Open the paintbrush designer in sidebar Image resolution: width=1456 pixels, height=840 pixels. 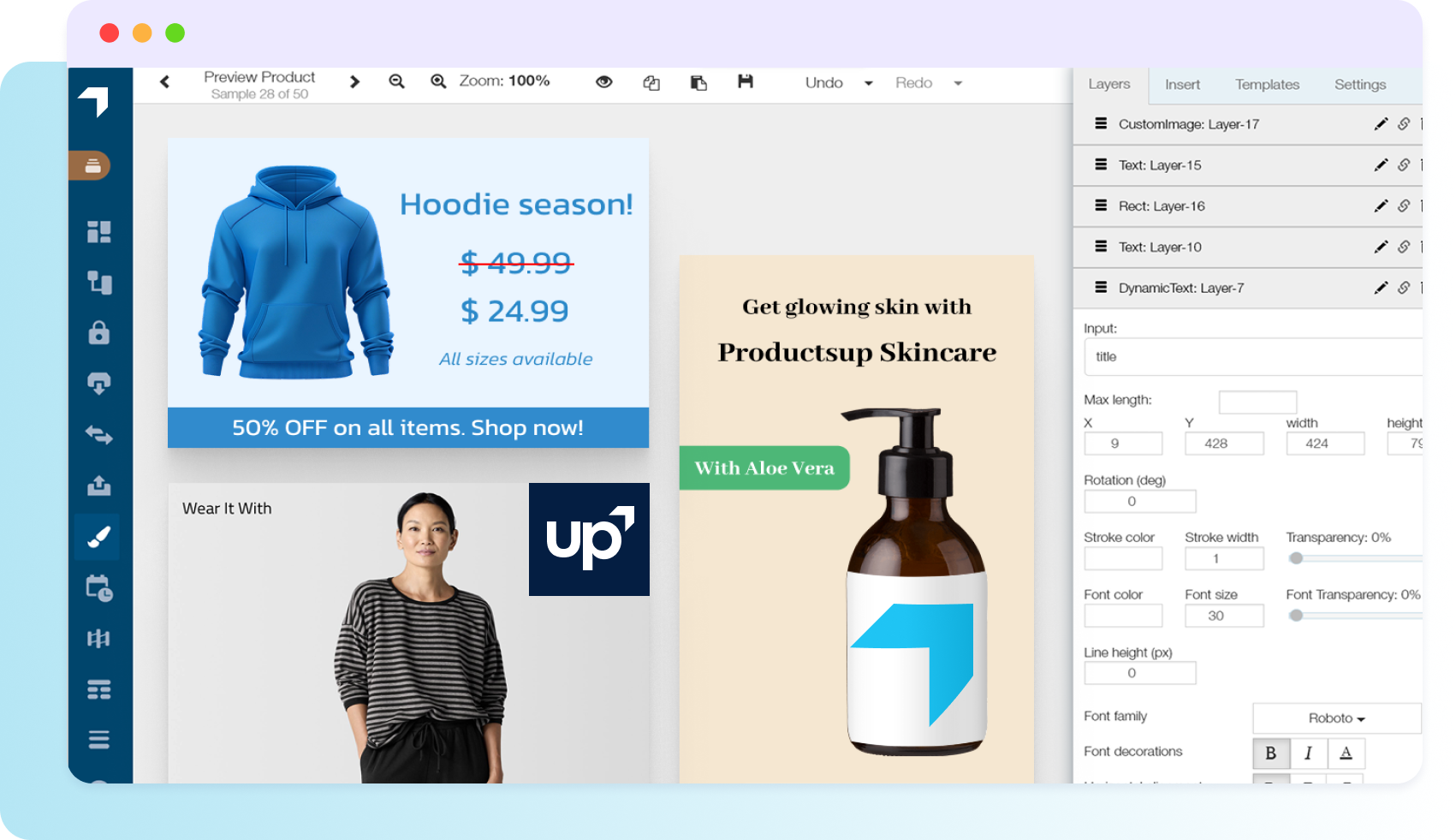(x=98, y=538)
